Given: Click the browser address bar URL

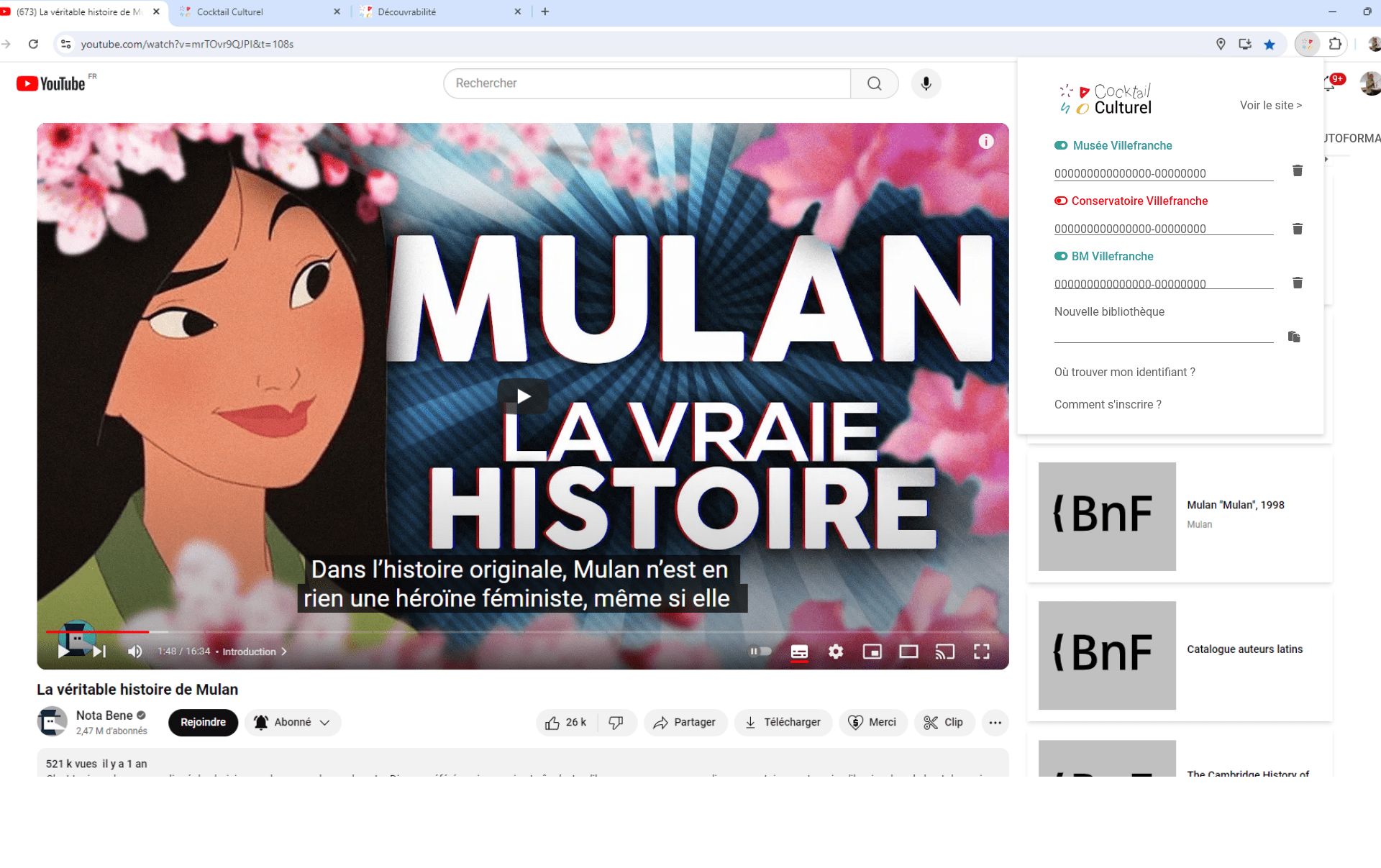Looking at the screenshot, I should pyautogui.click(x=187, y=44).
